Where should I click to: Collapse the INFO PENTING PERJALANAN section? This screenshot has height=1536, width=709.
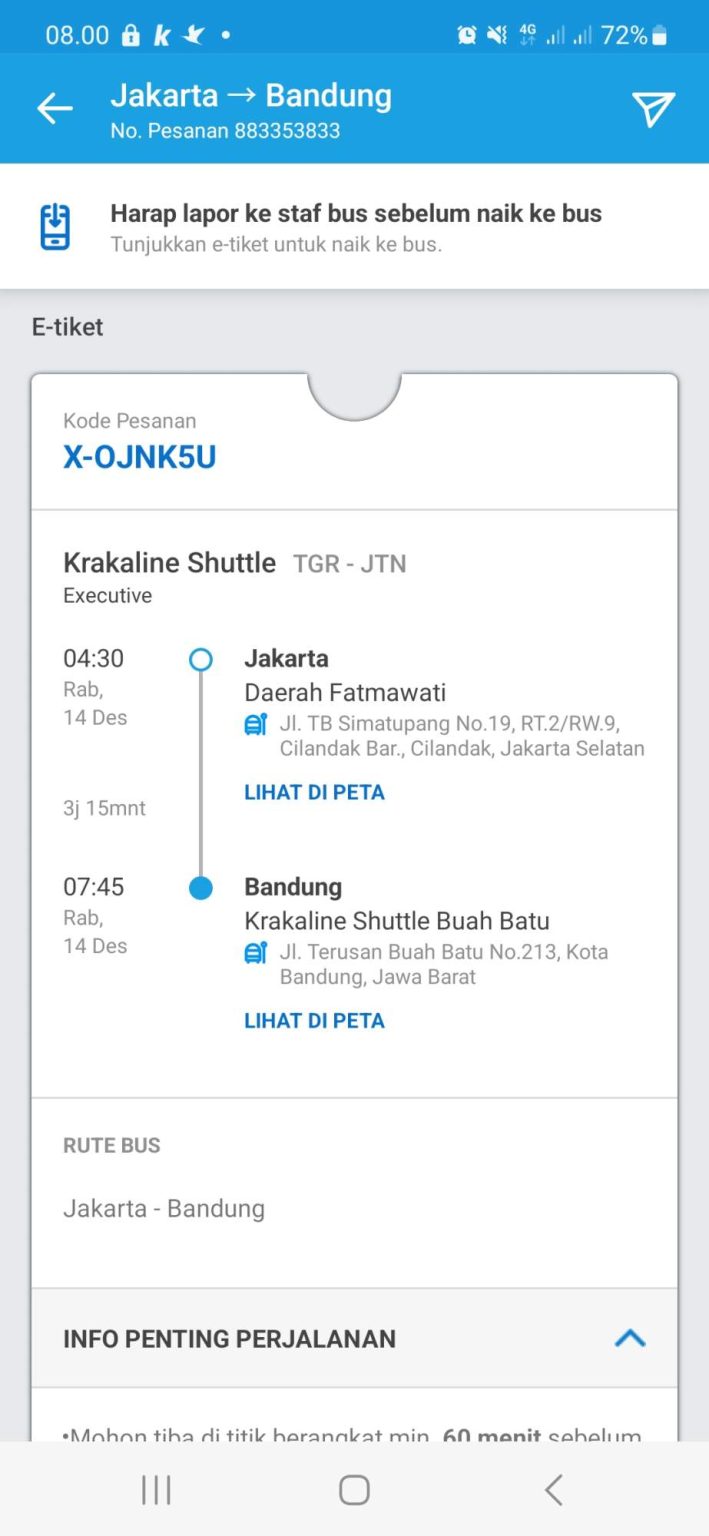pos(629,1338)
